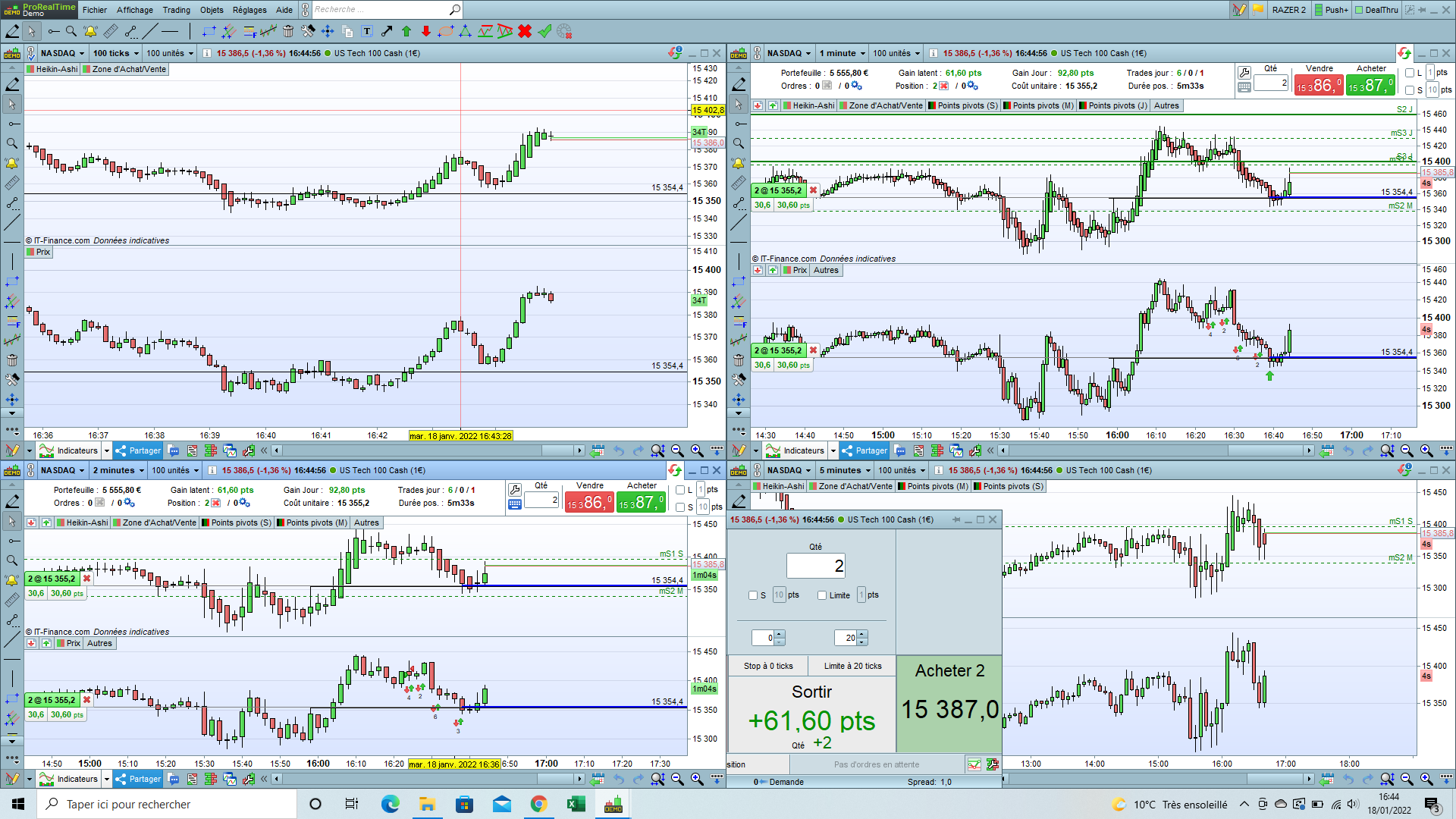Screen dimensions: 1456x819
Task: Click the Recherche search field
Action: [379, 10]
